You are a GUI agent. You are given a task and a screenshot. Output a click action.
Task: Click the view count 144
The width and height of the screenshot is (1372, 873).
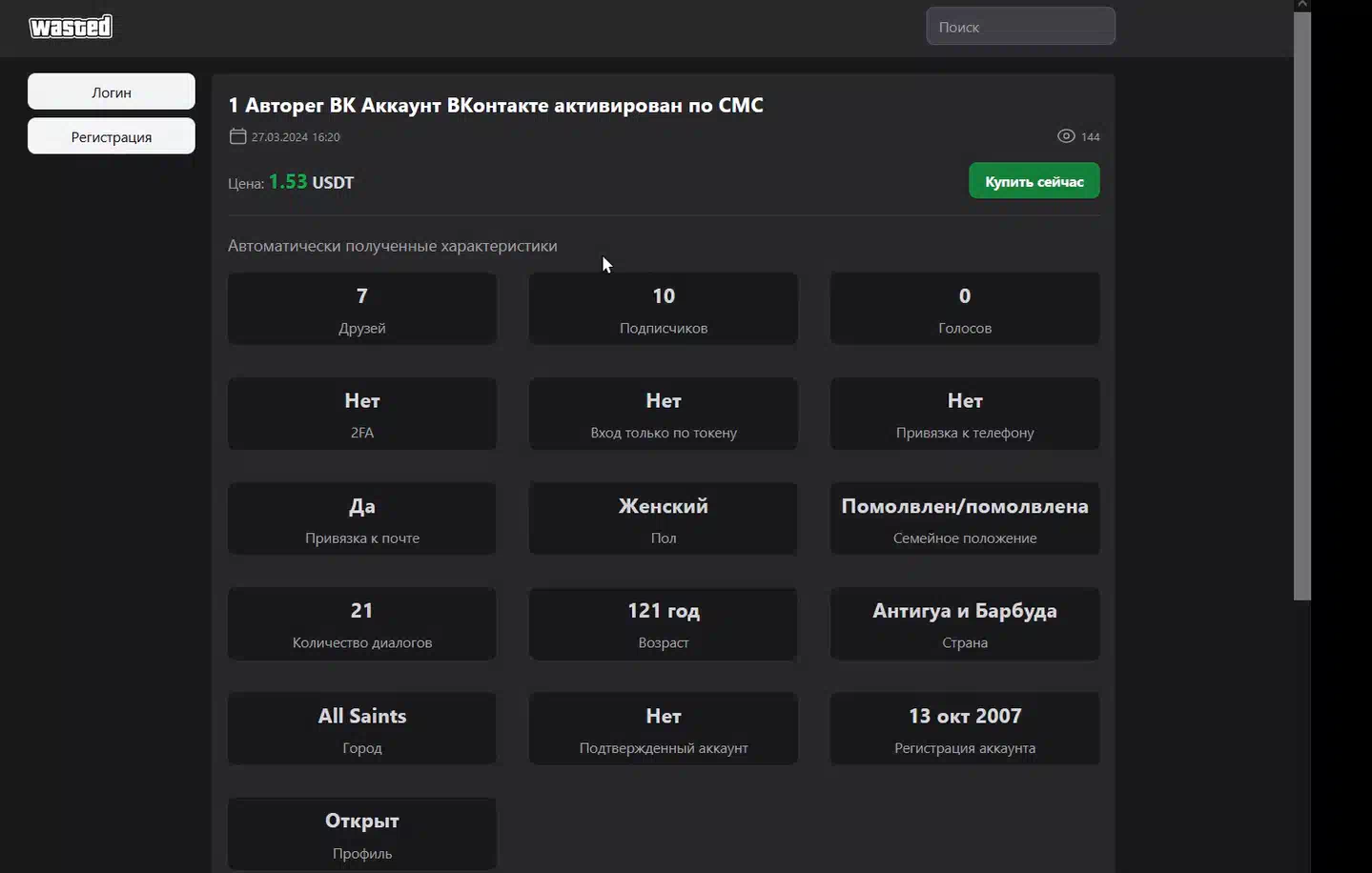1091,137
